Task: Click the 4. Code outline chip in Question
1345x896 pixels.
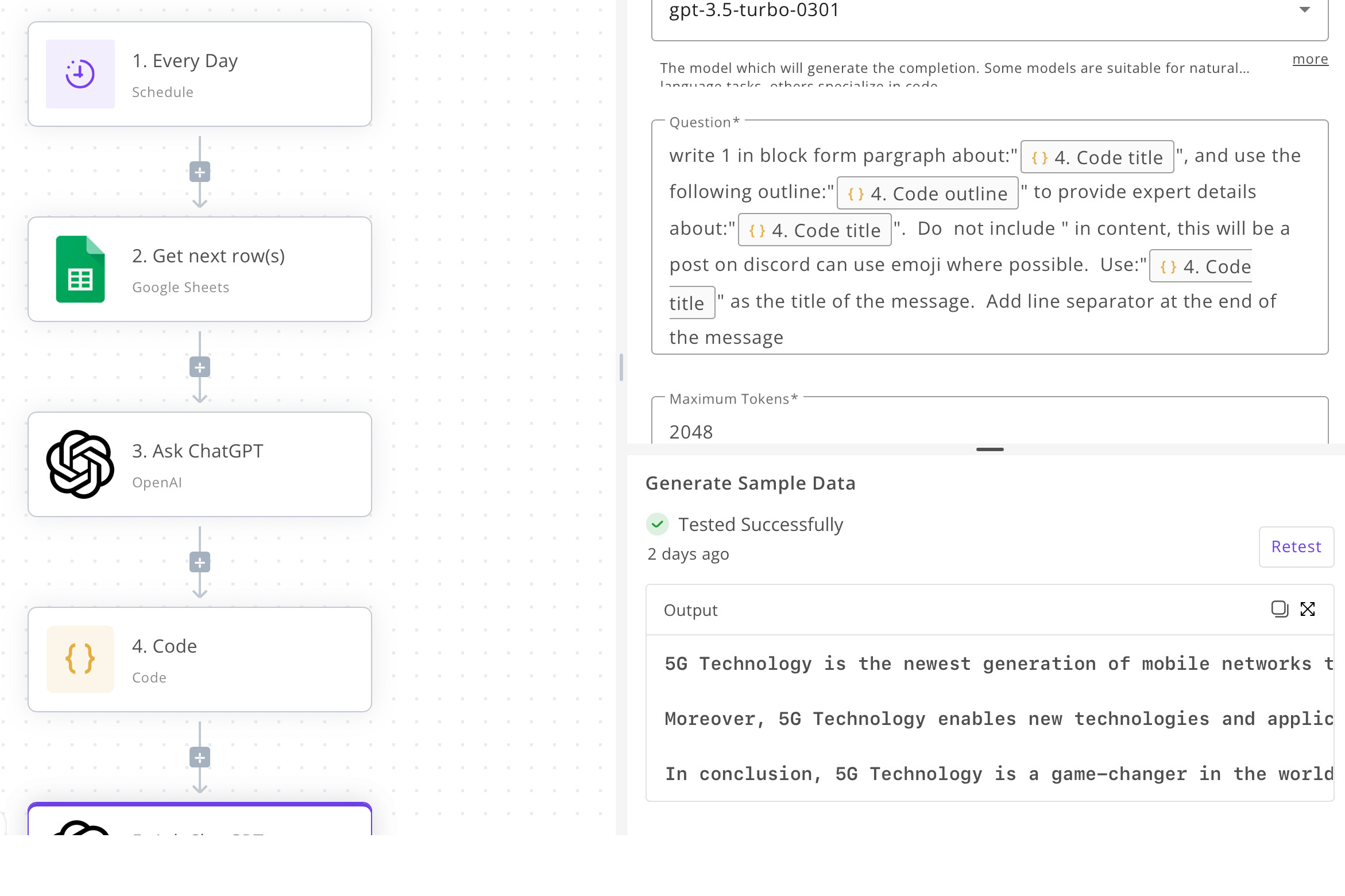Action: click(x=927, y=193)
